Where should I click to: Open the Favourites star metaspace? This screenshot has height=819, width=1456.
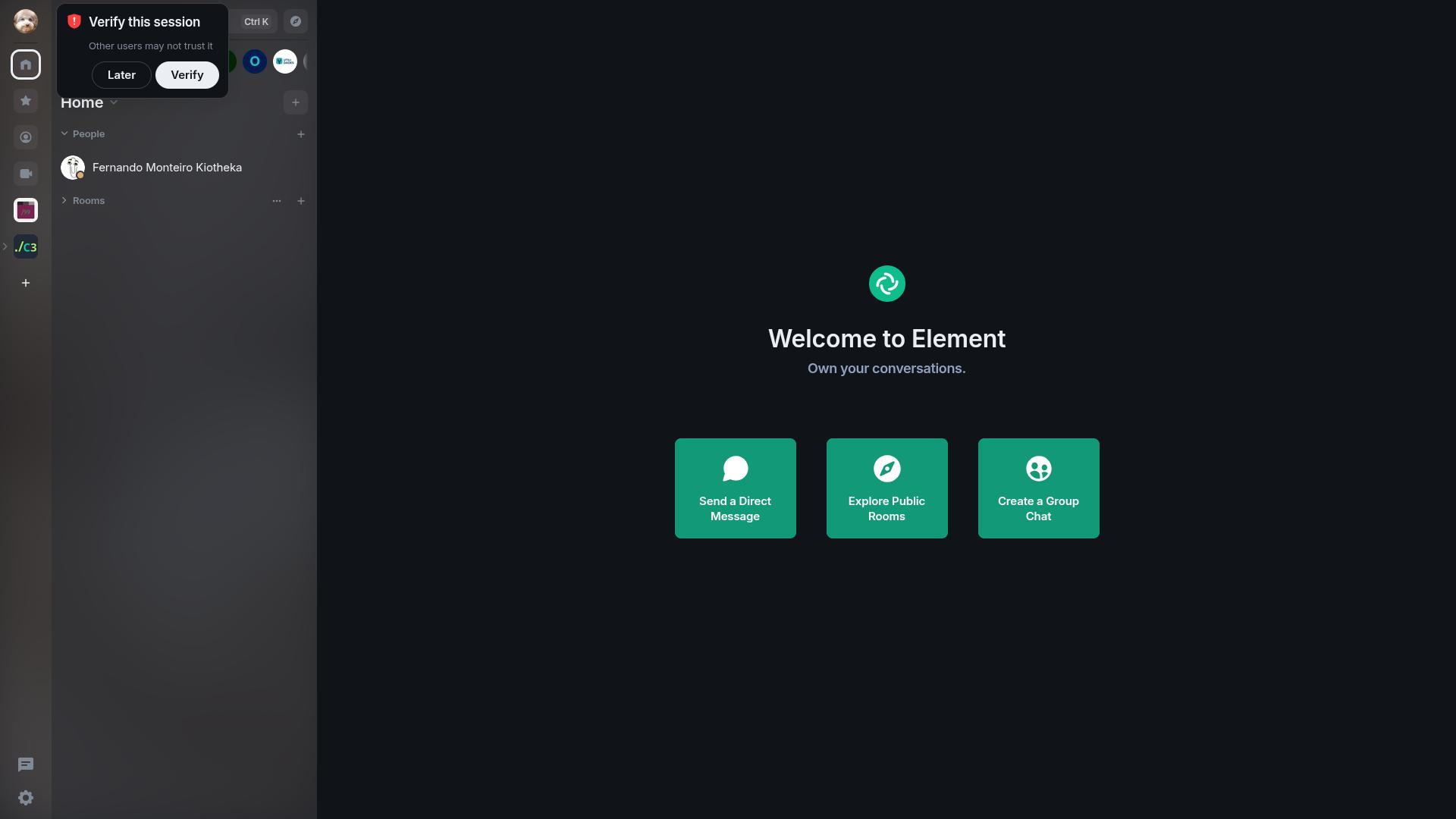(x=26, y=101)
